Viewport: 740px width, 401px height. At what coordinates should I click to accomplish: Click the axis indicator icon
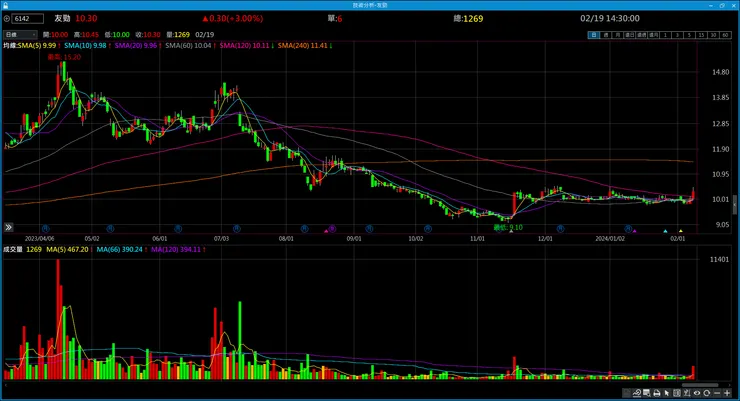click(687, 393)
